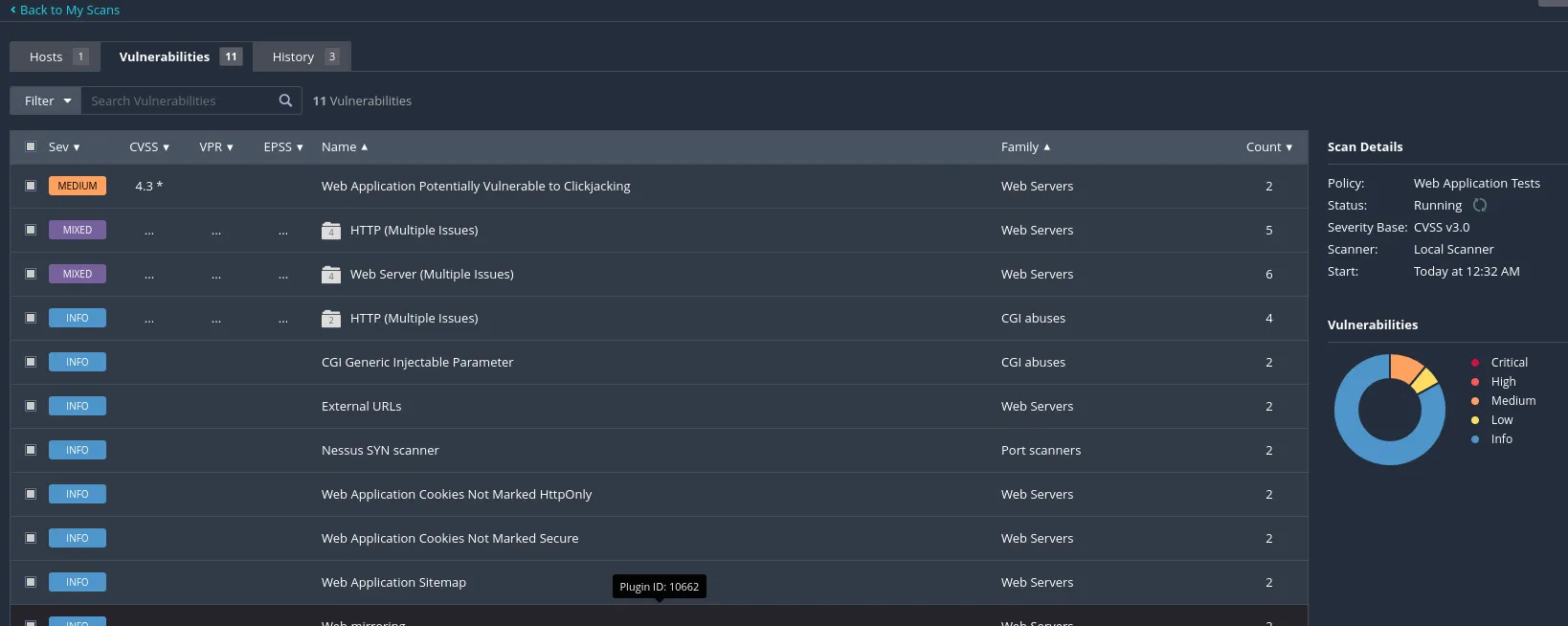The width and height of the screenshot is (1568, 626).
Task: Sort by the CVSS column
Action: point(148,146)
